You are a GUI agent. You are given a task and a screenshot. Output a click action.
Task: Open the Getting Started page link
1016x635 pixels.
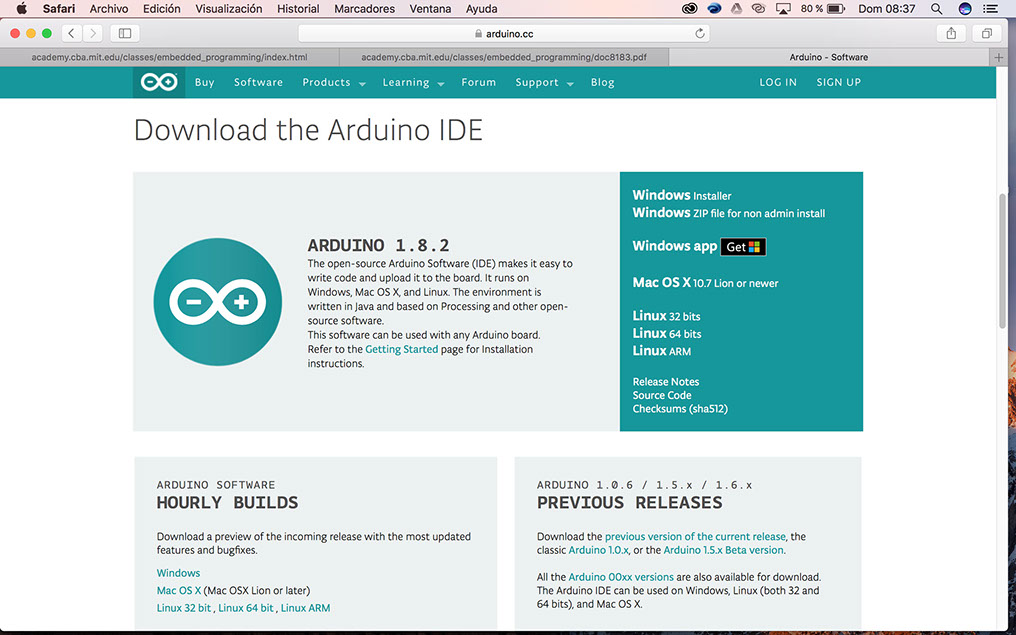[x=402, y=349]
